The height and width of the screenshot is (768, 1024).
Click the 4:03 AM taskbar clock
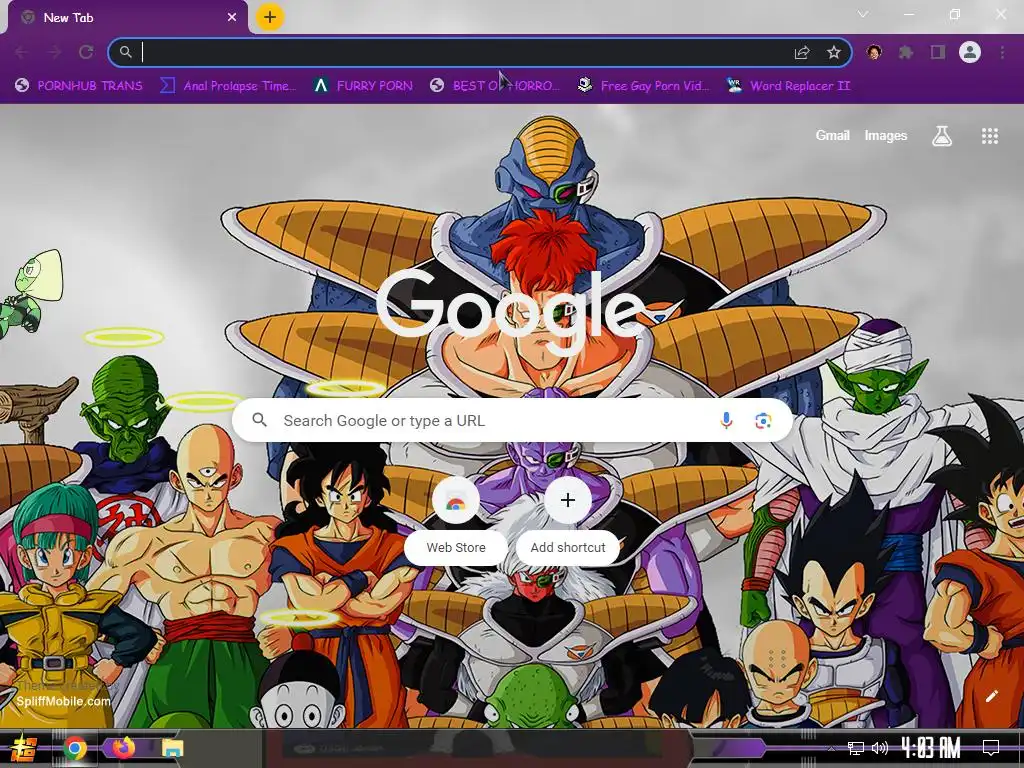click(x=931, y=748)
